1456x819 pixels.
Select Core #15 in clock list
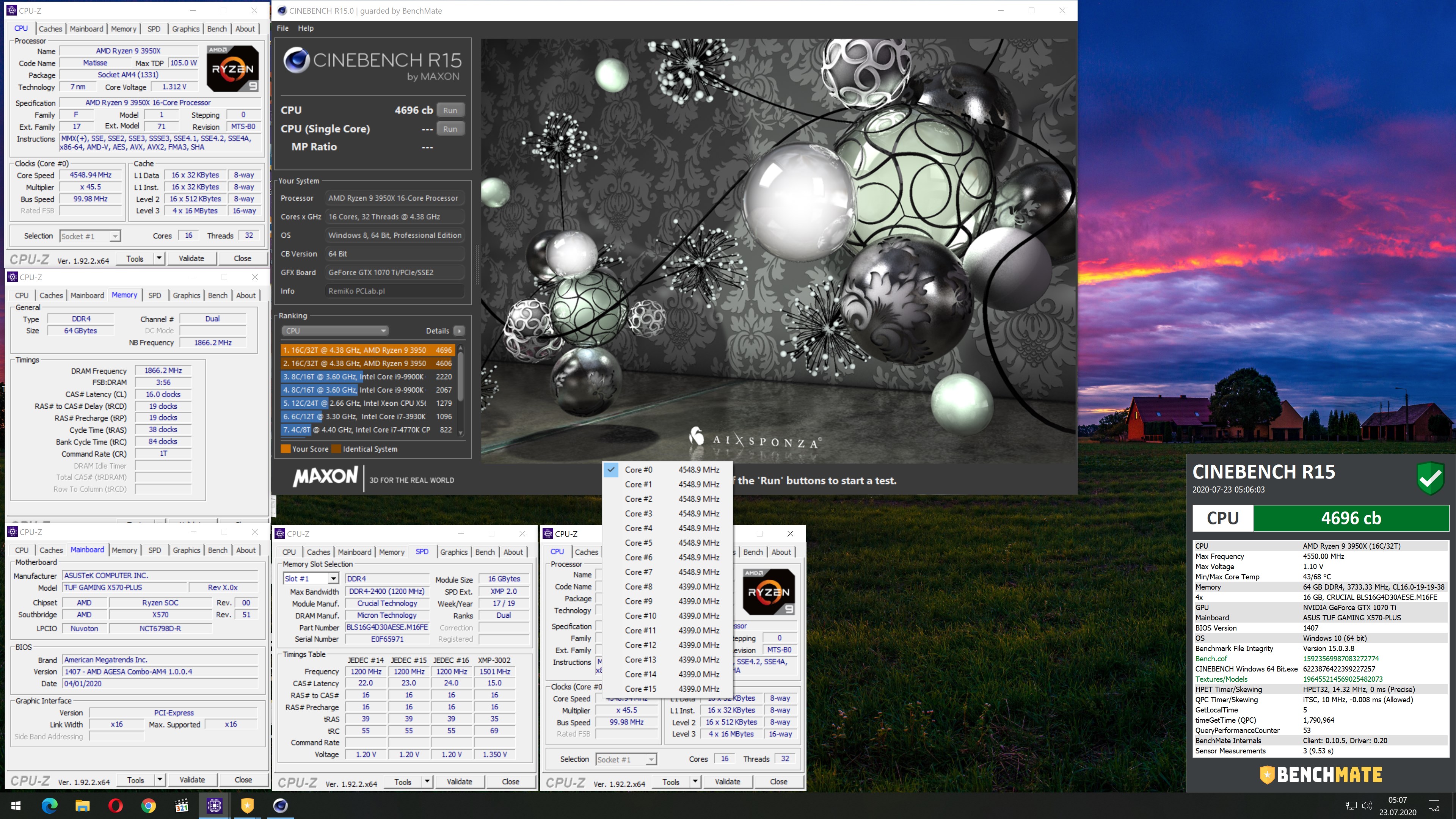click(668, 689)
